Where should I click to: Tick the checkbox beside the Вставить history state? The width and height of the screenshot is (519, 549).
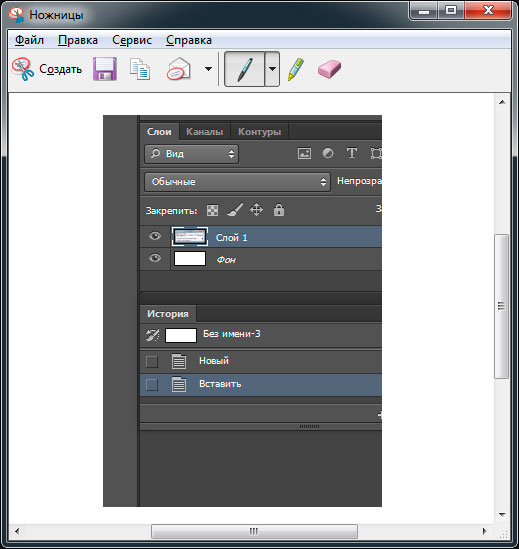pyautogui.click(x=152, y=385)
